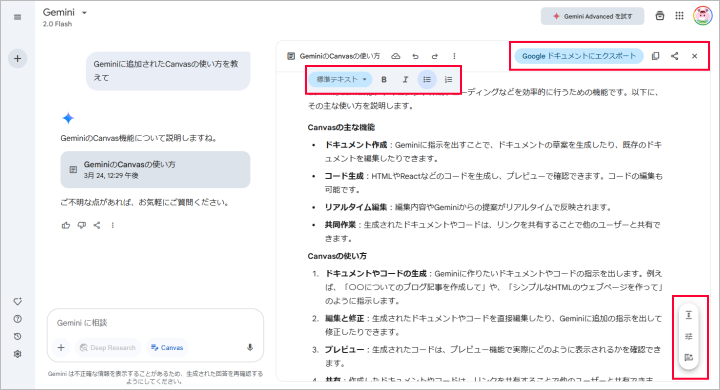Share the canvas document
The image size is (720, 390).
point(675,56)
